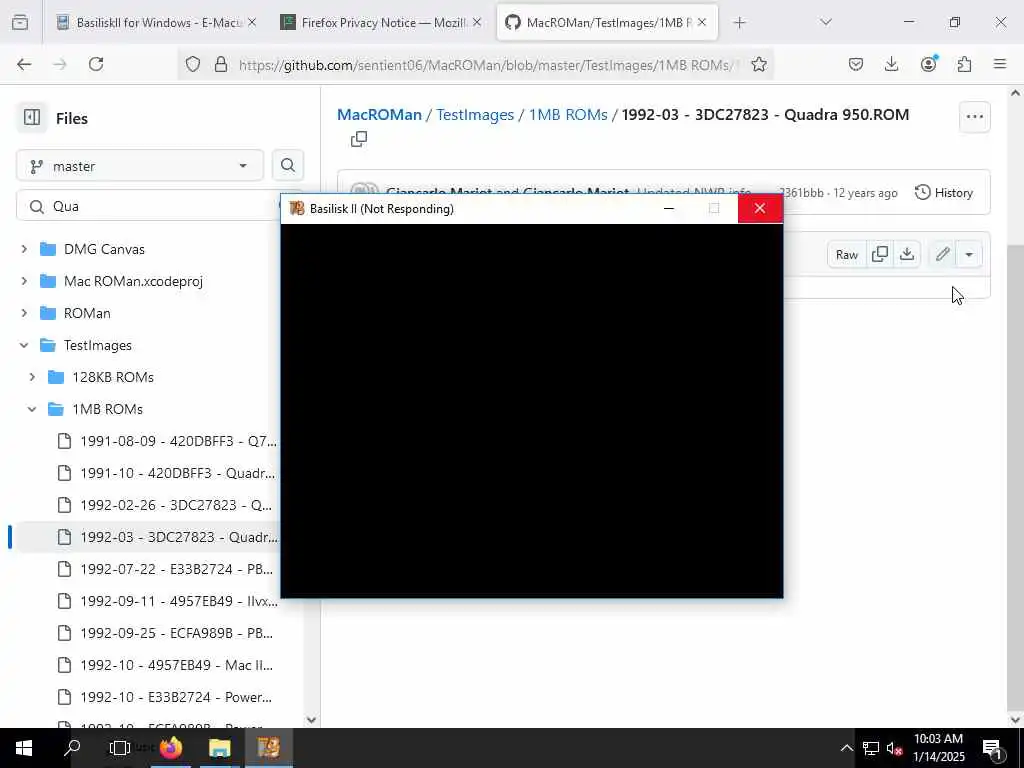Focus the 'Qua' file filter field
The image size is (1024, 768).
tap(150, 206)
